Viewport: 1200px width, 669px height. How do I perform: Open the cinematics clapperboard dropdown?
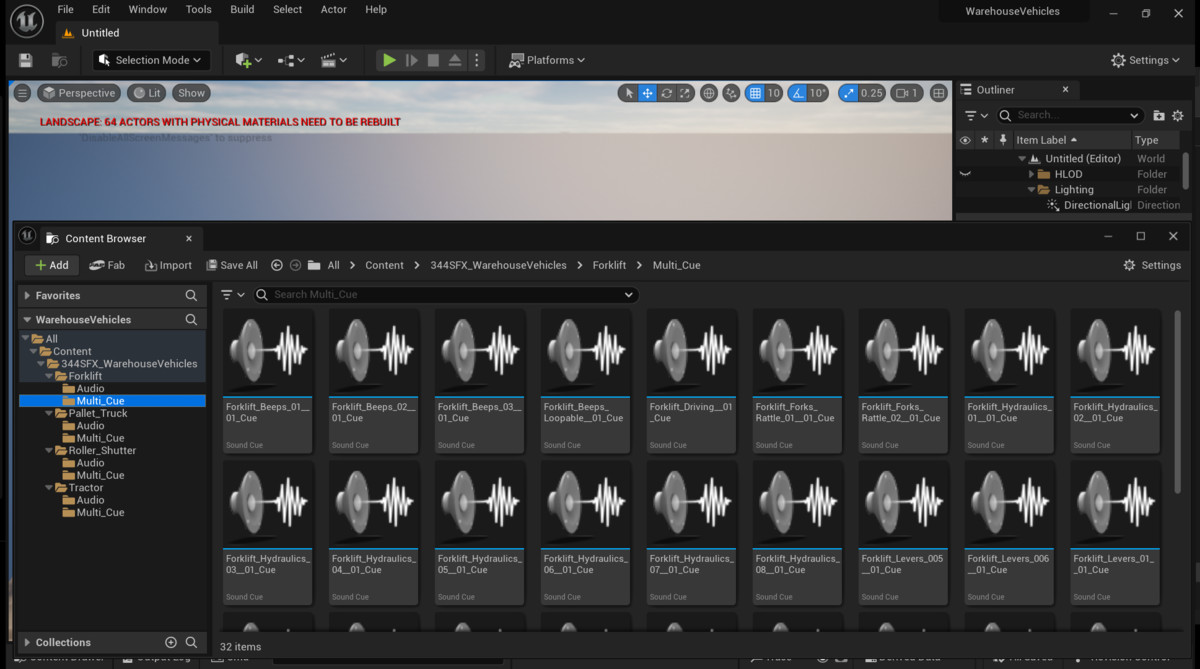pos(333,60)
